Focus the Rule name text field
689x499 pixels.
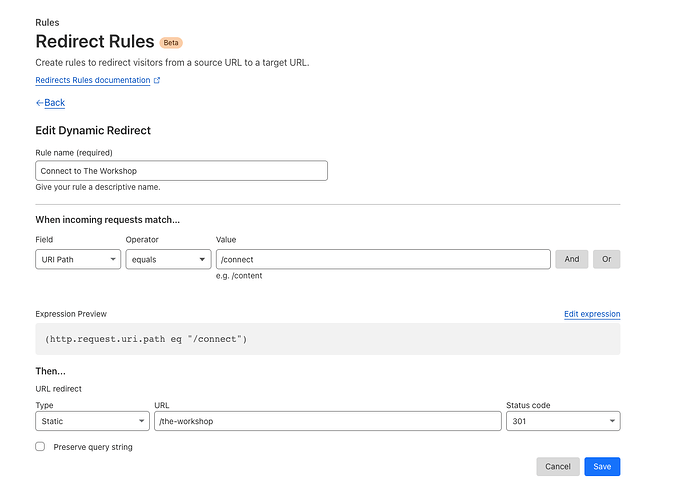tap(181, 171)
